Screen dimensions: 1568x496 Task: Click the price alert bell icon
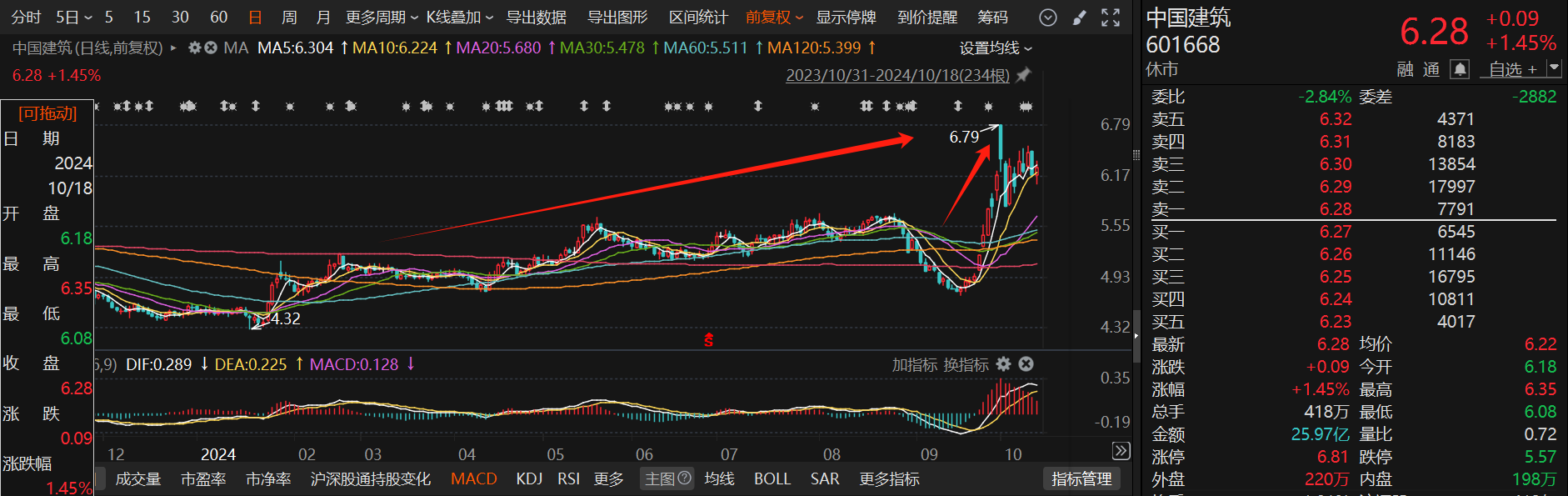click(1460, 69)
